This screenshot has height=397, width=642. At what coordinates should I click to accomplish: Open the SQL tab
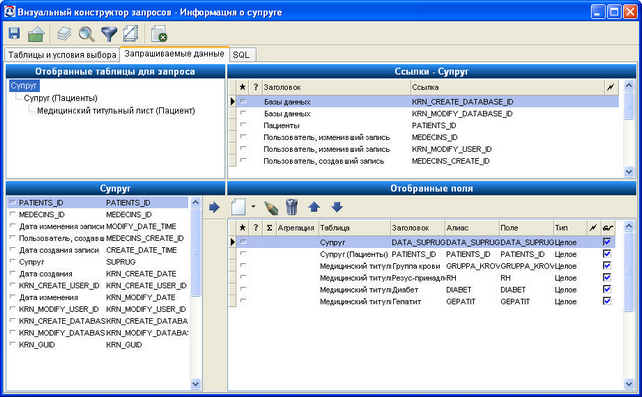coord(241,55)
